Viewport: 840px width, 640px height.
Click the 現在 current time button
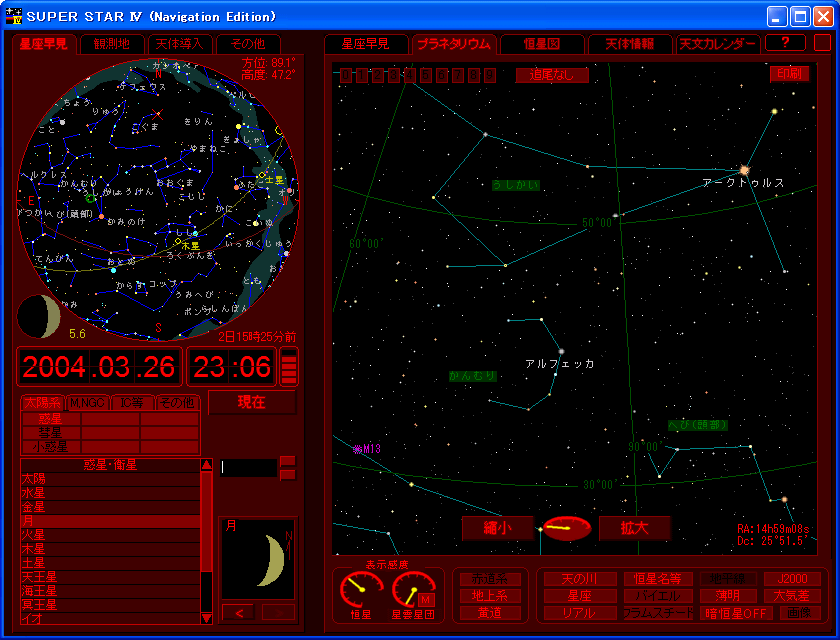point(252,402)
